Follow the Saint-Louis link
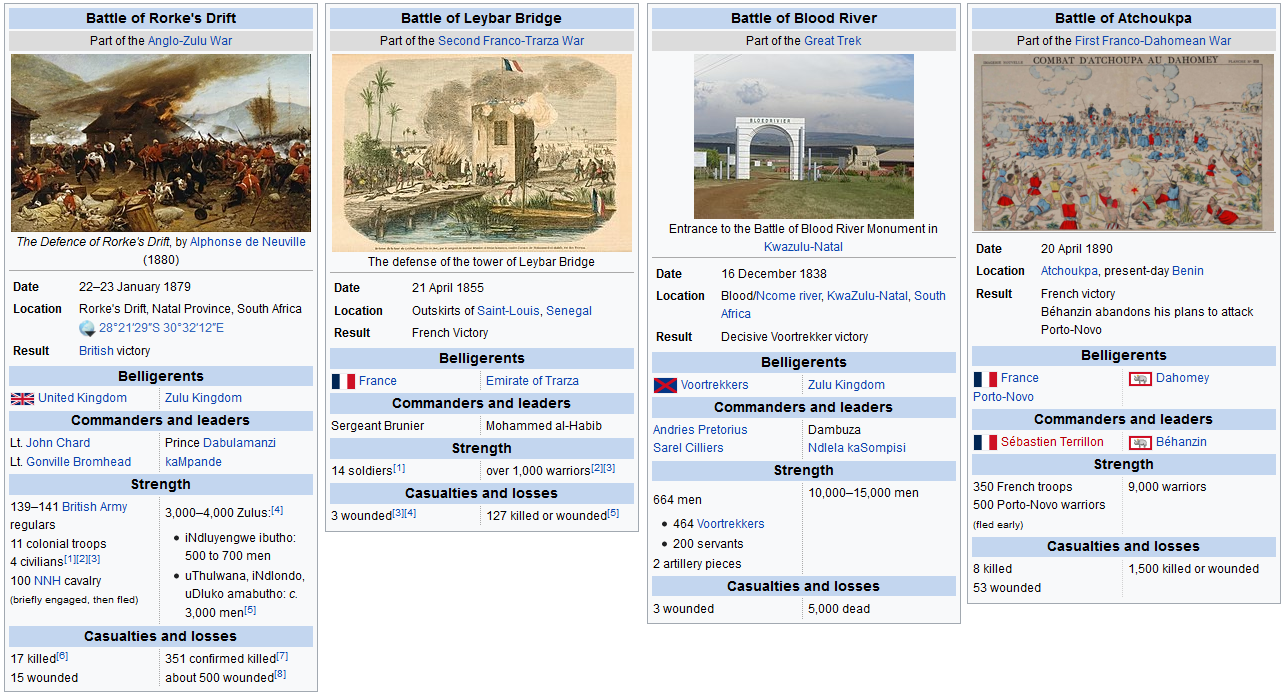 pyautogui.click(x=508, y=311)
